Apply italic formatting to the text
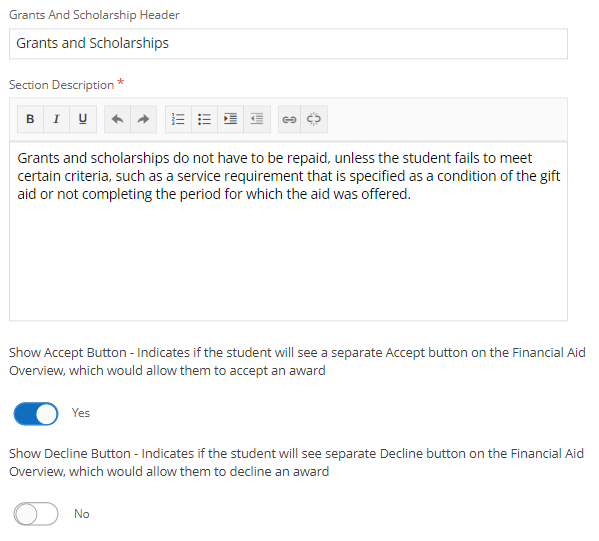Image resolution: width=599 pixels, height=541 pixels. coord(57,119)
